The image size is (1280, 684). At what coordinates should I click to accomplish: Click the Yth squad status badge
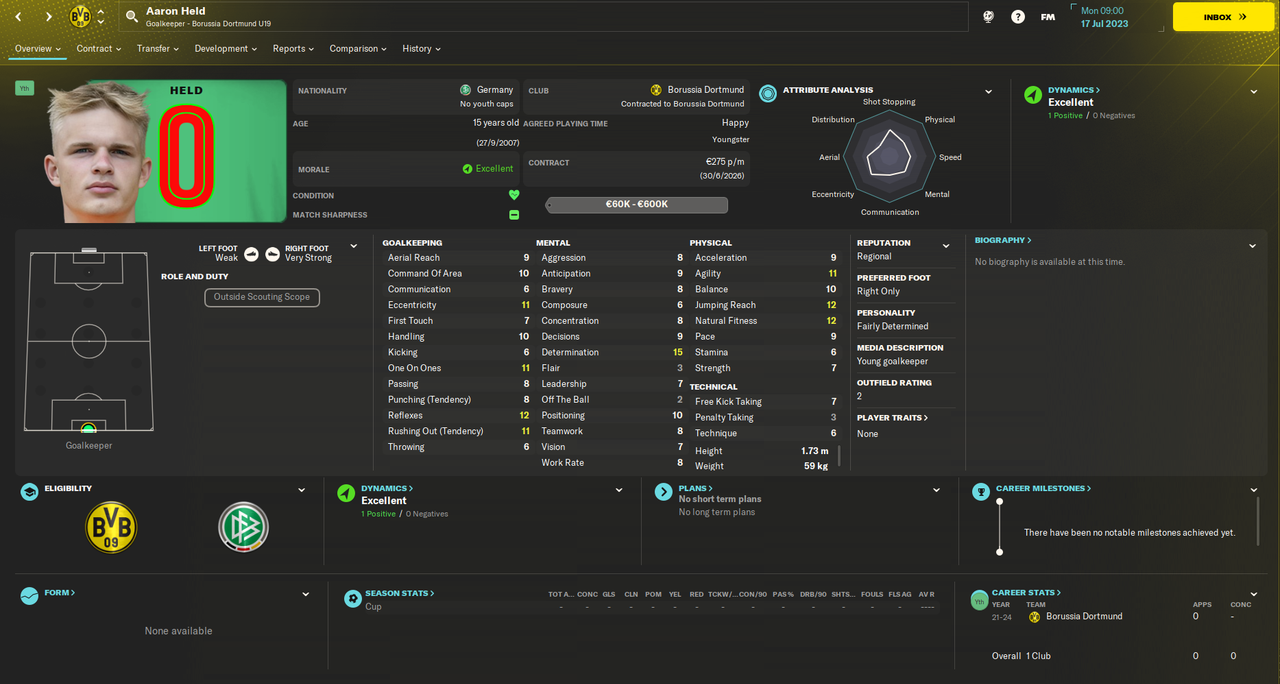point(24,89)
